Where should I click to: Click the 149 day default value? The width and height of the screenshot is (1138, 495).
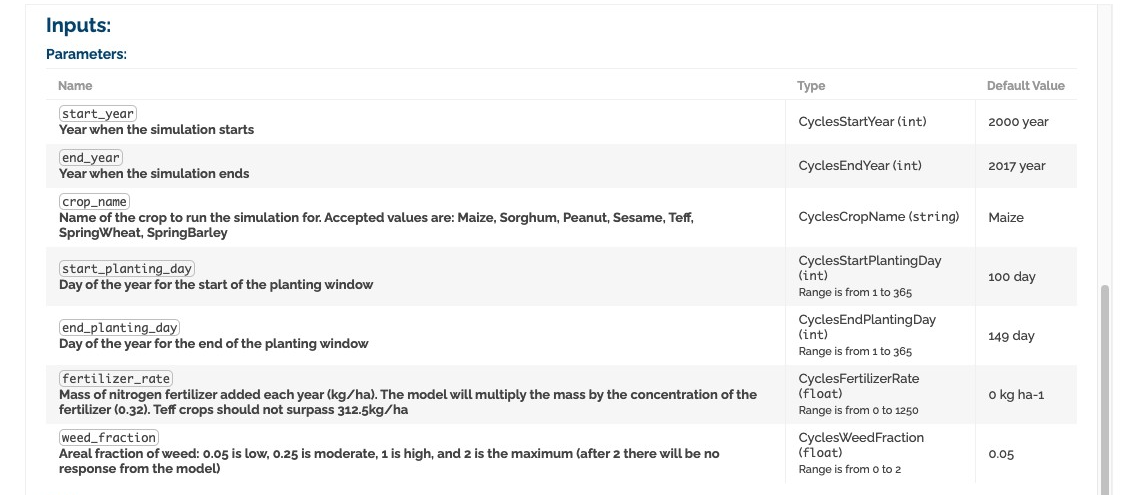(x=1011, y=335)
